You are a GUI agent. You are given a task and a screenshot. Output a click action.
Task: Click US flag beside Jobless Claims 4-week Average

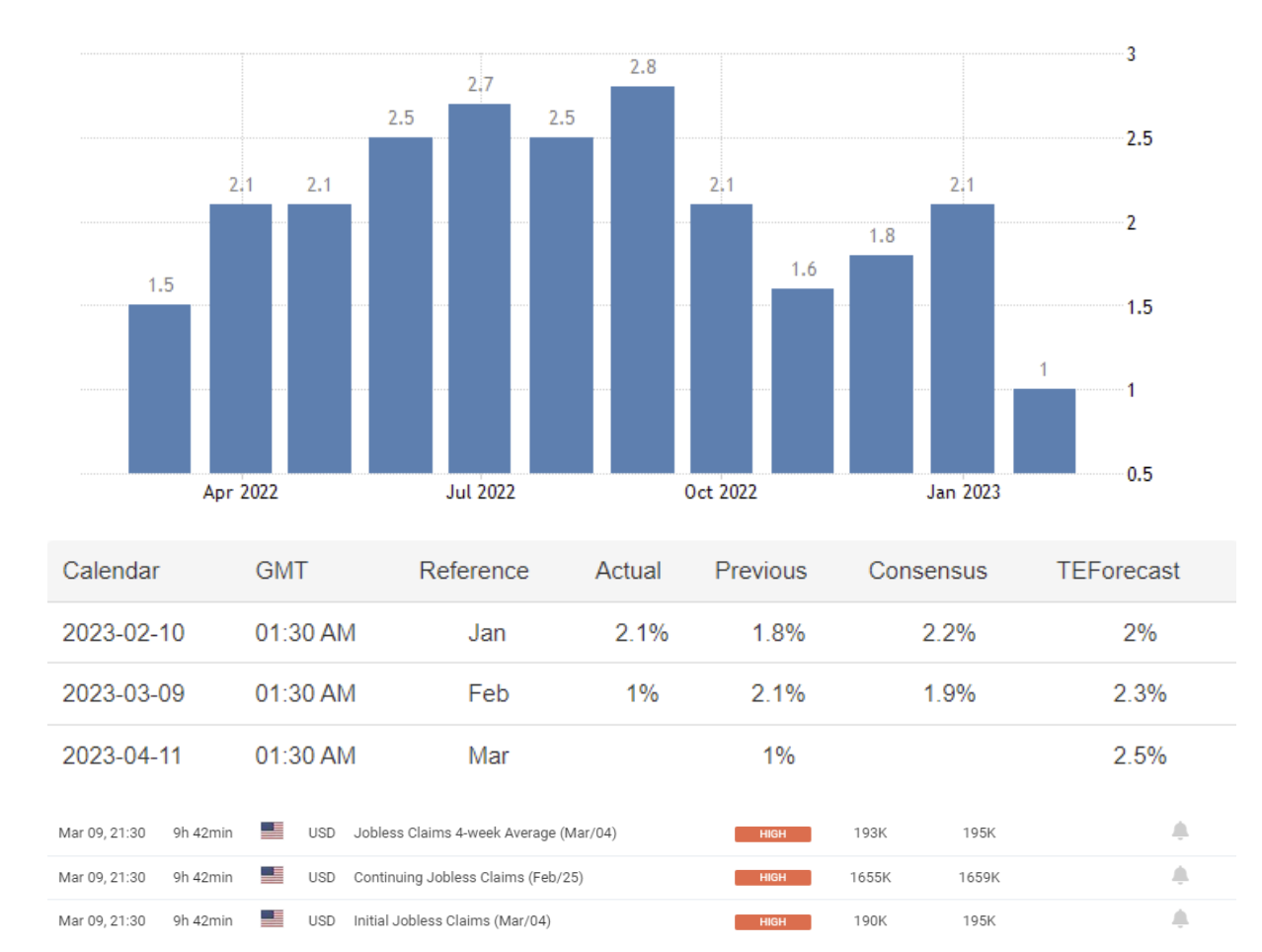coord(272,832)
